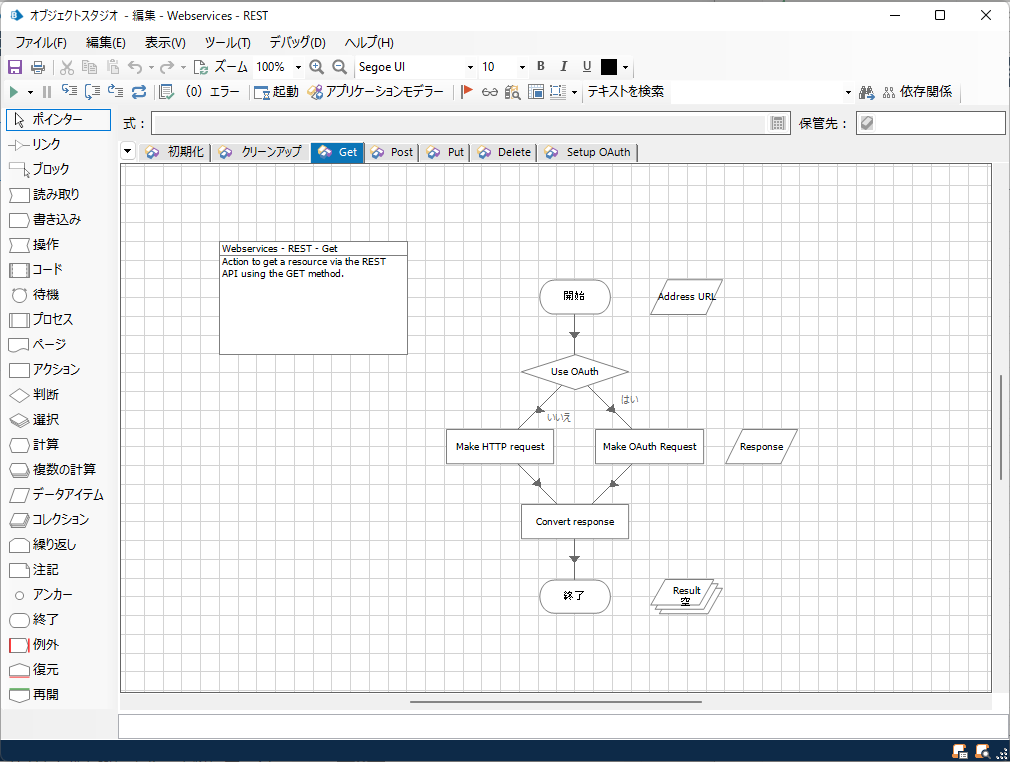Click the アプリケーションモデラー button
This screenshot has height=762, width=1010.
tap(376, 92)
